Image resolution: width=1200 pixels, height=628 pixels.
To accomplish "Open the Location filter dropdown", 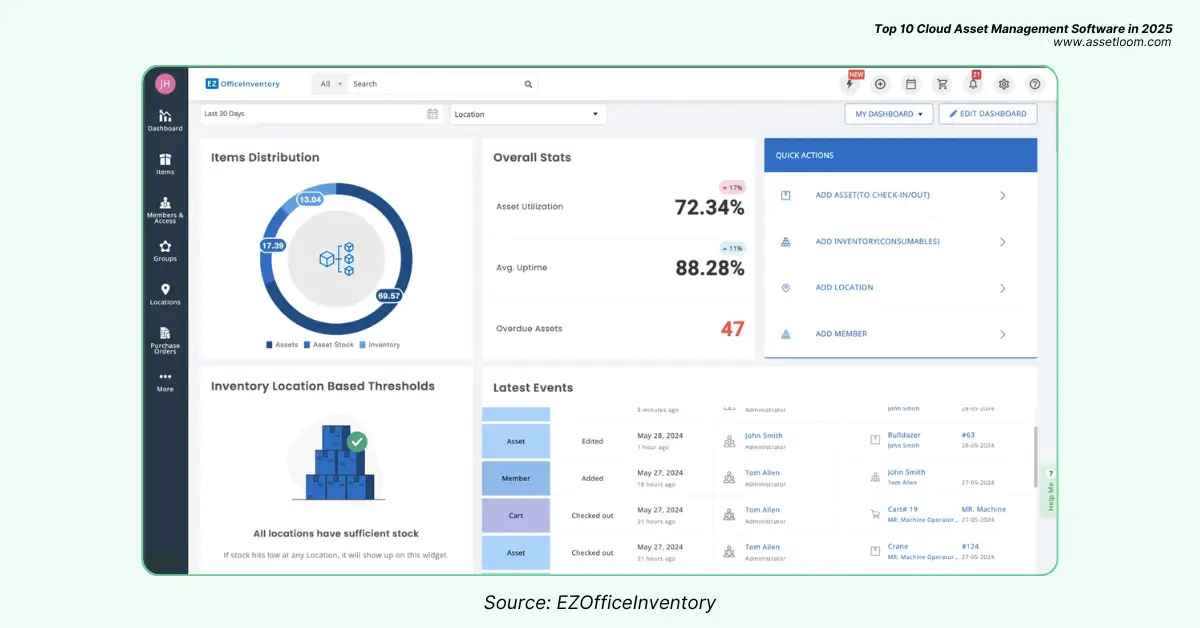I will pyautogui.click(x=527, y=114).
